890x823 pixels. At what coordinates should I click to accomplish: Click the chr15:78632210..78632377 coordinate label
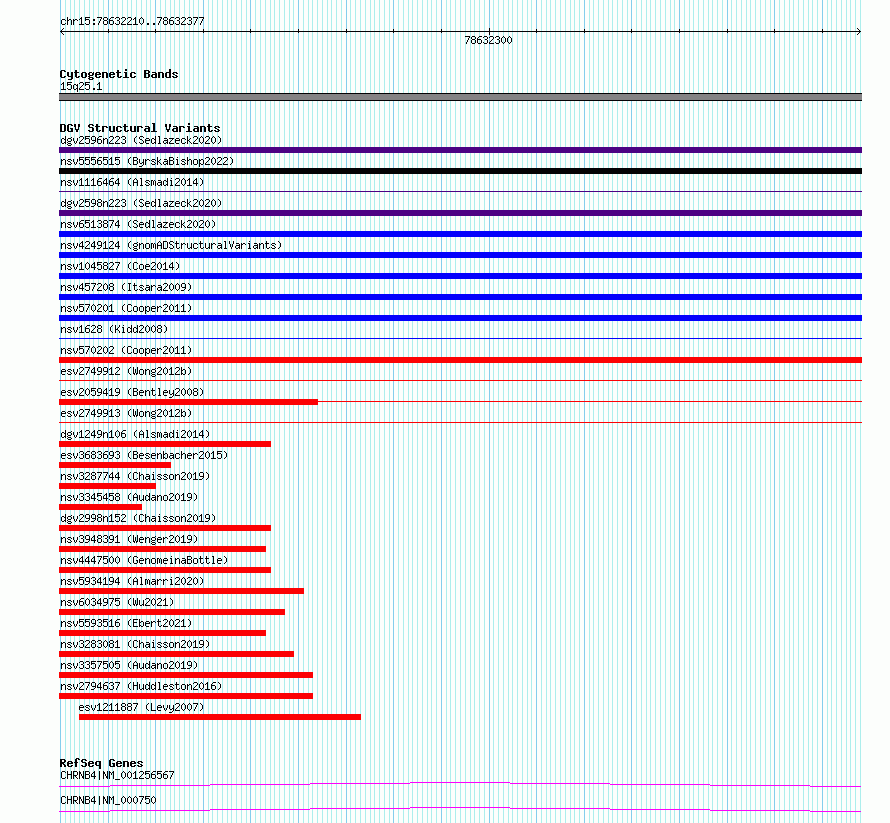tap(132, 21)
